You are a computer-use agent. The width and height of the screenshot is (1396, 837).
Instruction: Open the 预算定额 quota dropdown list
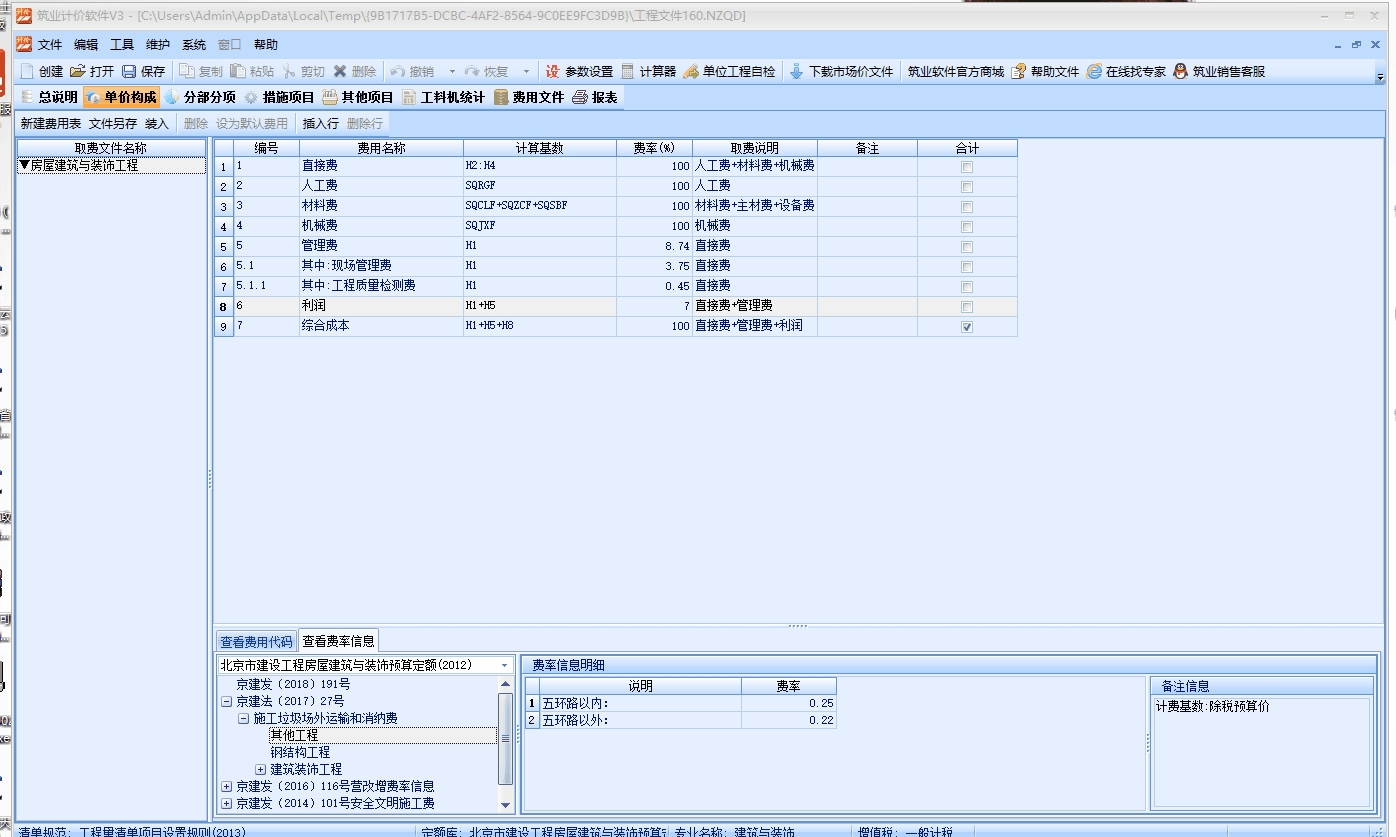pyautogui.click(x=504, y=665)
